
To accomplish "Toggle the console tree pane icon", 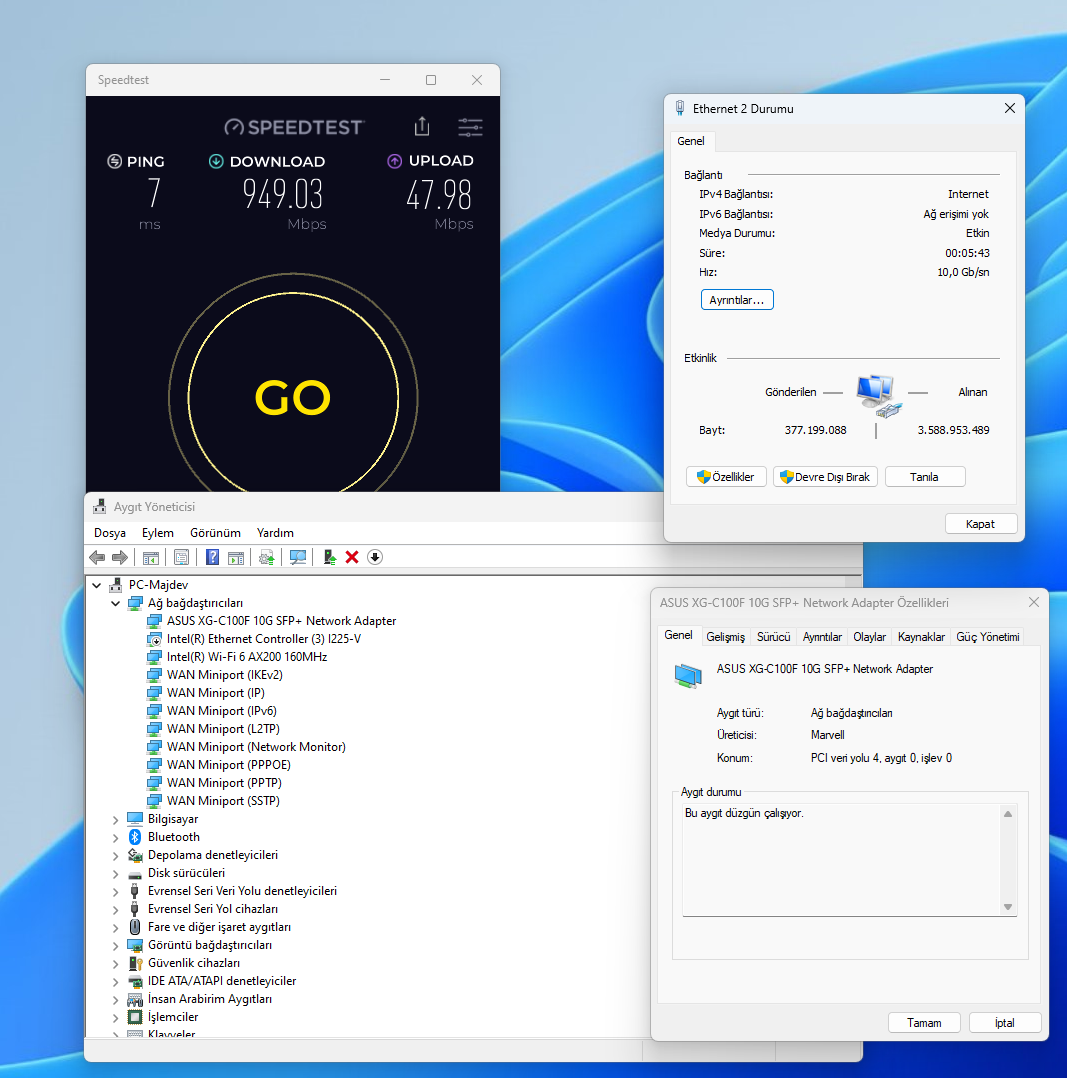I will (x=151, y=558).
